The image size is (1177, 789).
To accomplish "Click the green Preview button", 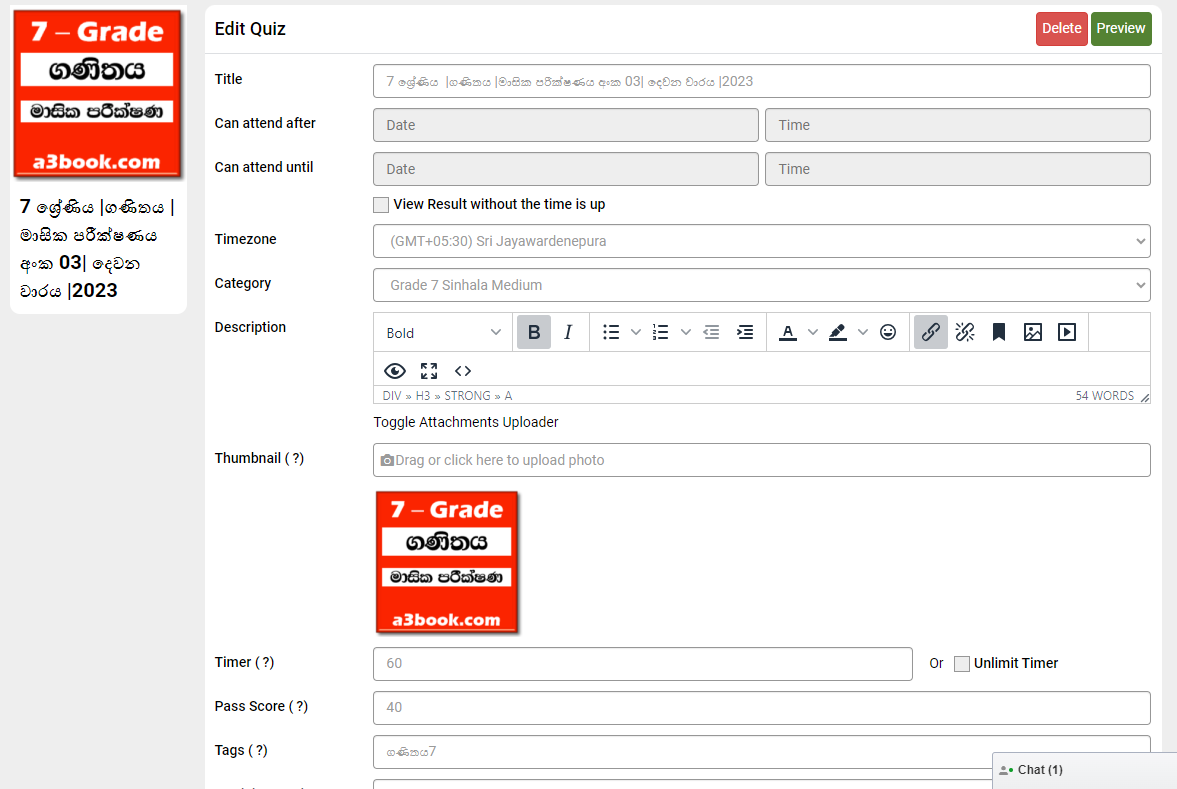I will [x=1120, y=29].
